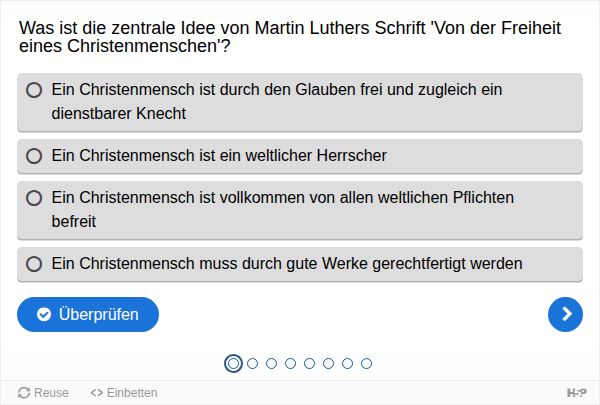This screenshot has height=405, width=600.
Task: Click the checkmark icon in Überprüfen button
Action: (44, 315)
